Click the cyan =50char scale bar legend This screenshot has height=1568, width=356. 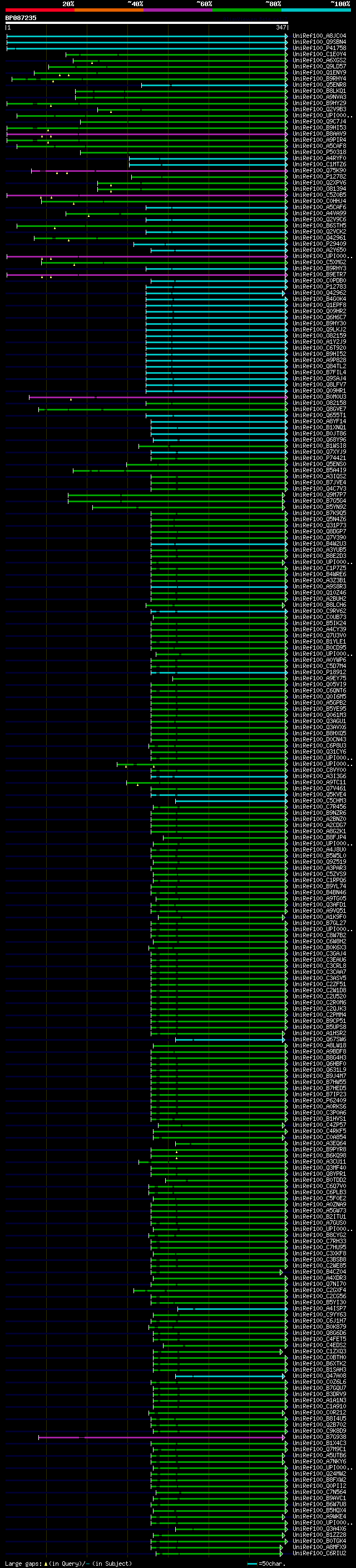pos(252,1564)
